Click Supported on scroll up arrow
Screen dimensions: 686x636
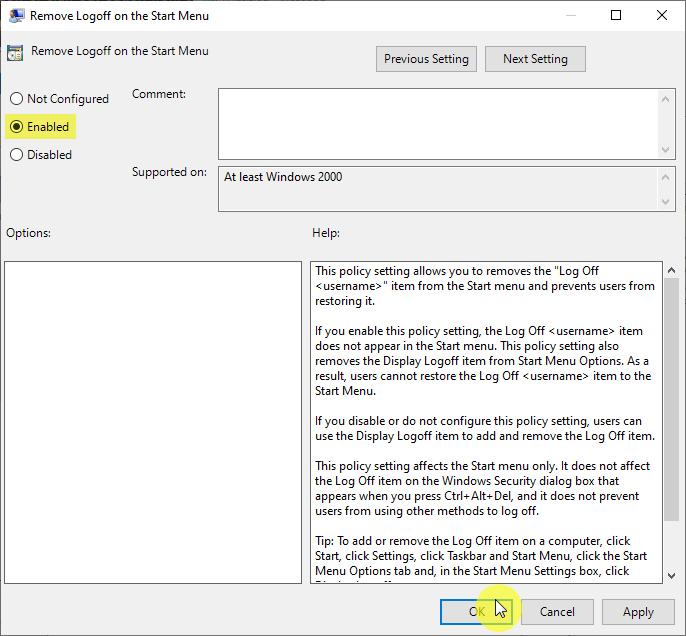click(x=667, y=176)
